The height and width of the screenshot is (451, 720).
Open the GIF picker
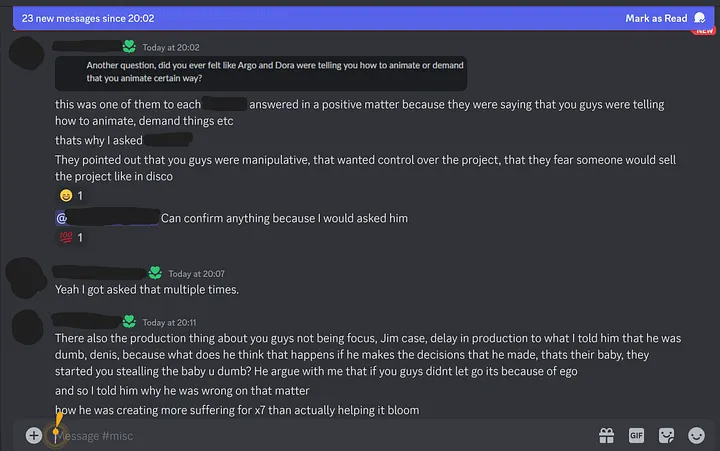[x=636, y=435]
